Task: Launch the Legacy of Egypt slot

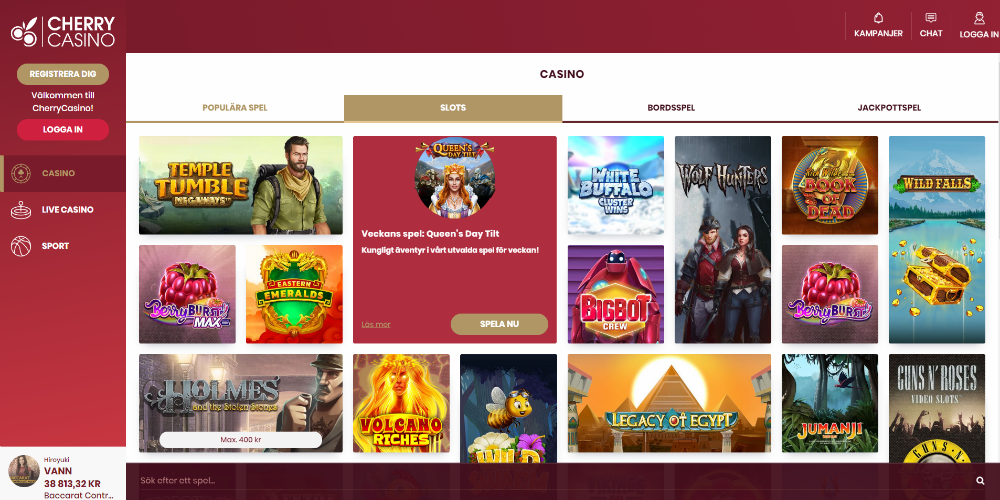Action: point(669,403)
